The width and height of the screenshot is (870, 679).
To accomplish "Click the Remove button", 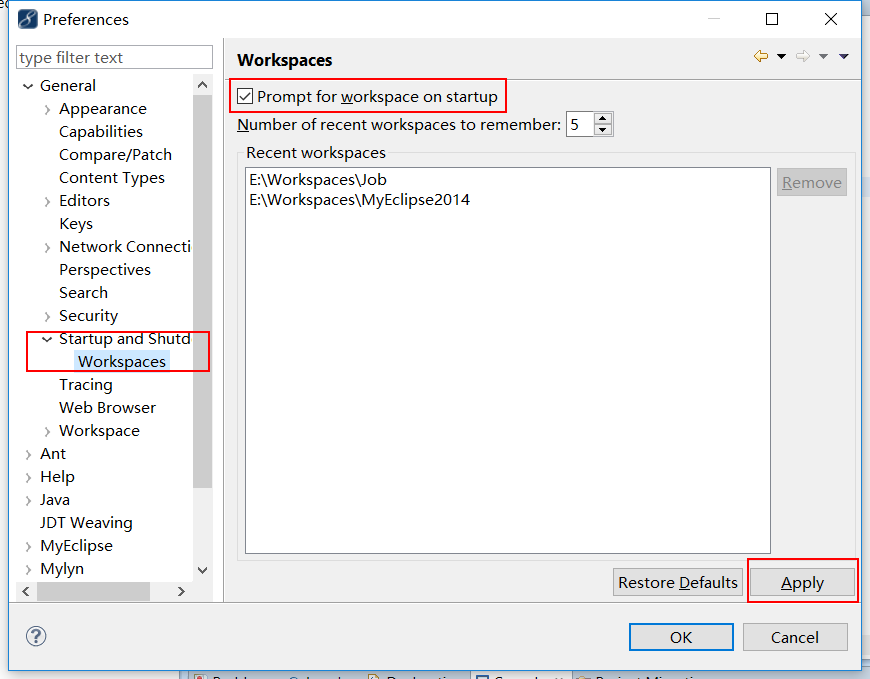I will point(812,183).
